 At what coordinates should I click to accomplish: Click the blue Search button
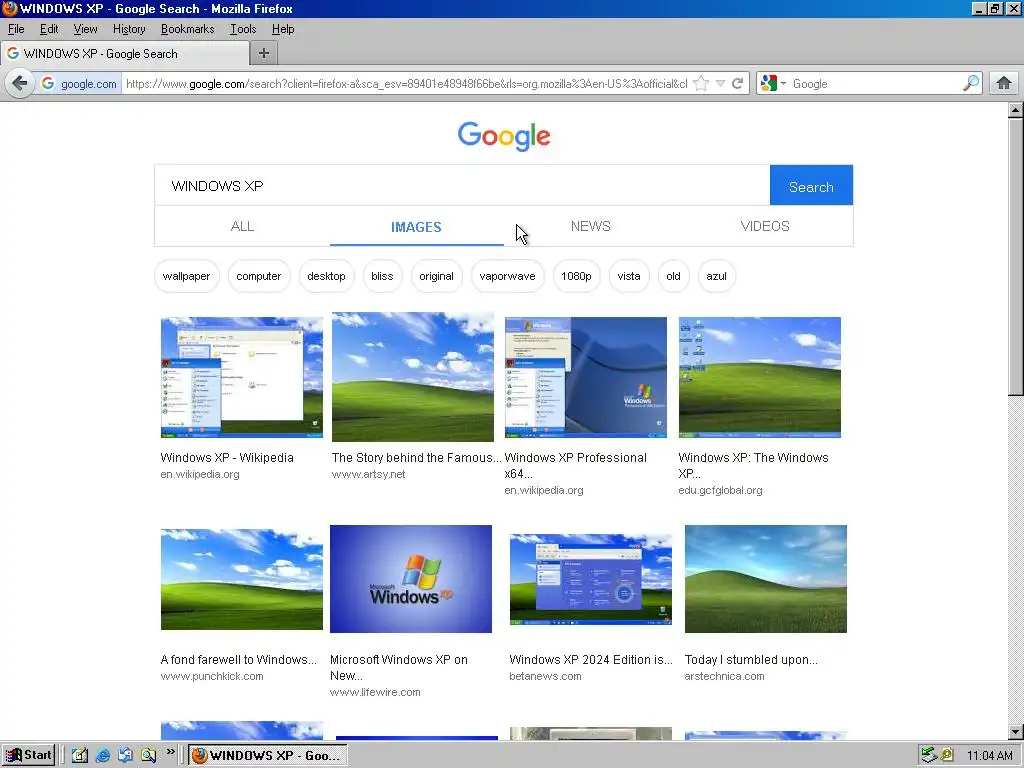pyautogui.click(x=811, y=187)
